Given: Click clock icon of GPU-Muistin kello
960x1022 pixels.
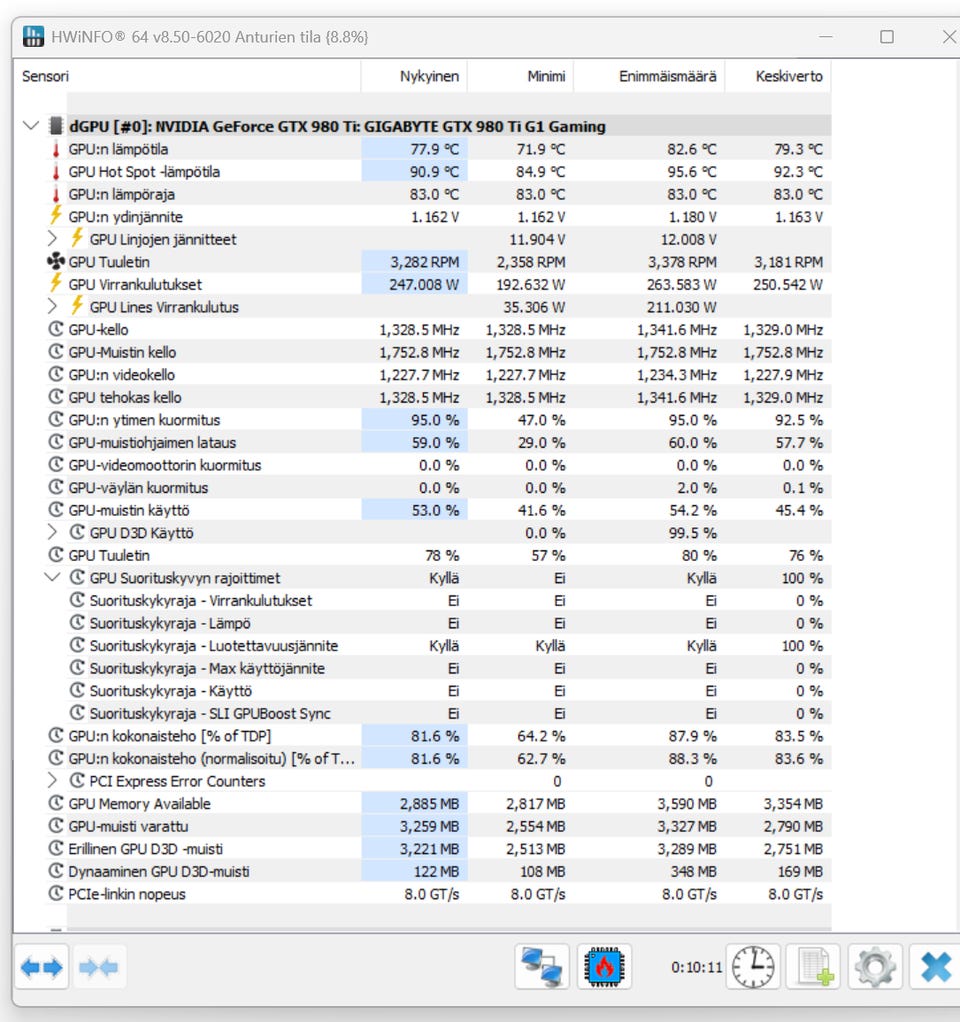Looking at the screenshot, I should tap(56, 352).
